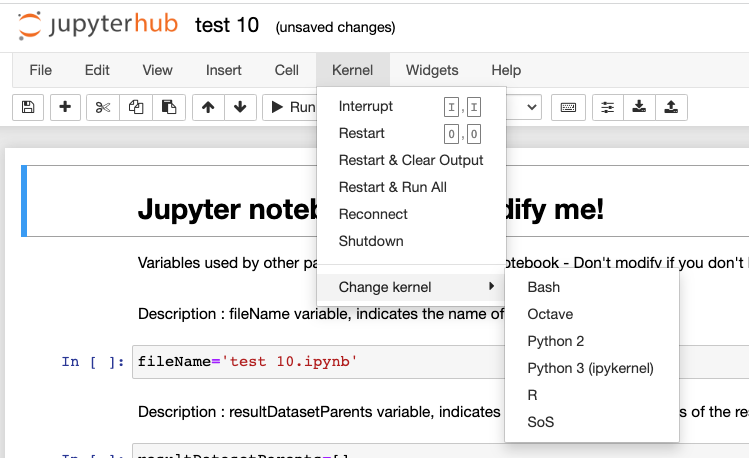749x458 pixels.
Task: Click the sliders icon in the toolbar
Action: (608, 107)
